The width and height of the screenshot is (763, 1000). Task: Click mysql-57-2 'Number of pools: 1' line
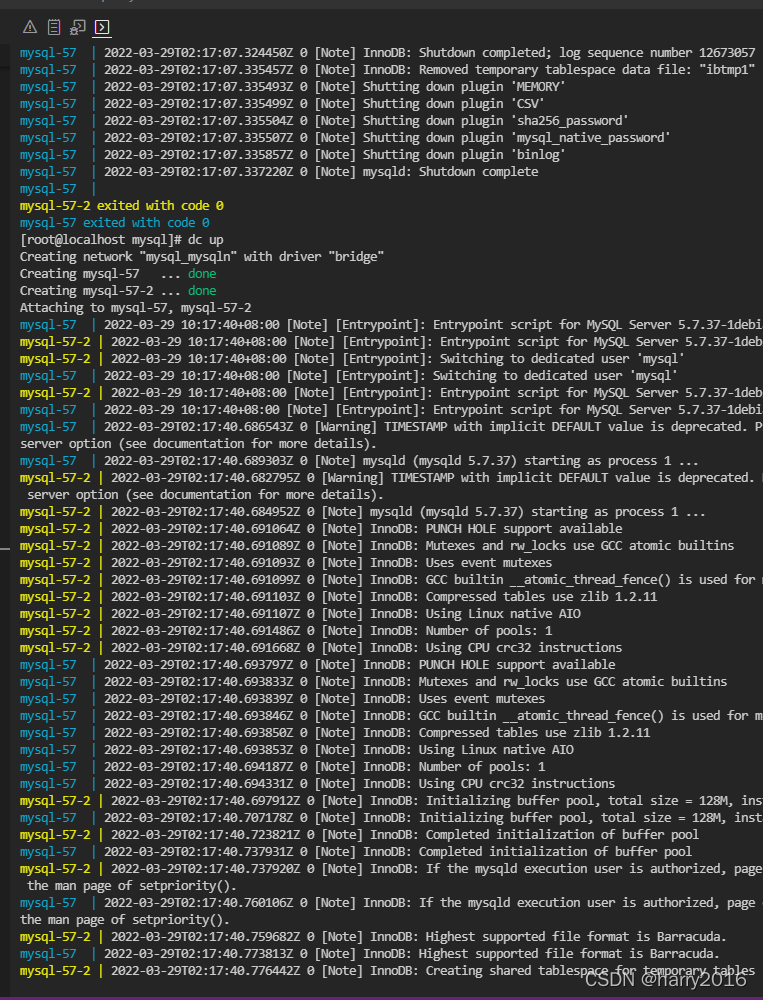click(286, 631)
